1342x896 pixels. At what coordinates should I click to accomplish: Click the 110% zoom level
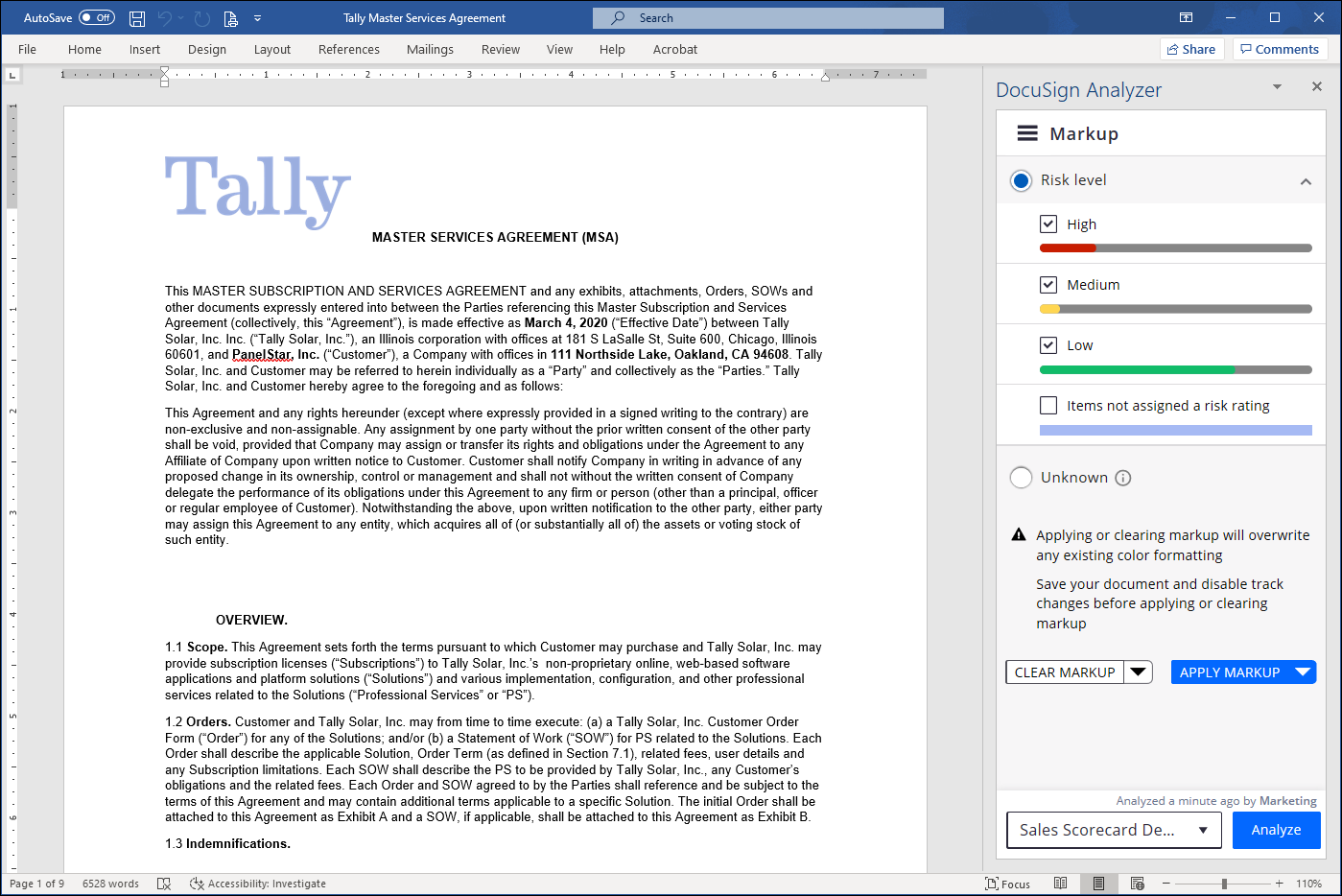(x=1308, y=884)
